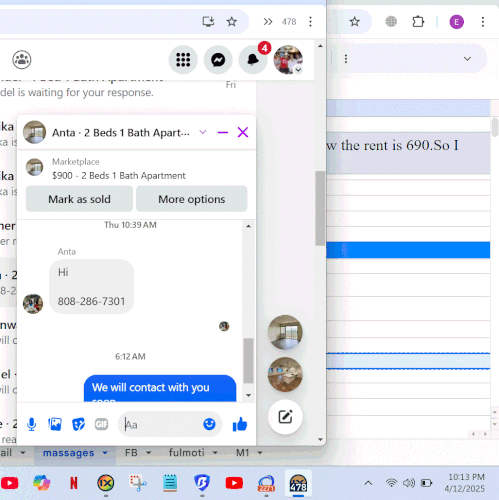Open Wi-Fi network settings in tray
Viewport: 499px width, 500px height.
coord(391,483)
